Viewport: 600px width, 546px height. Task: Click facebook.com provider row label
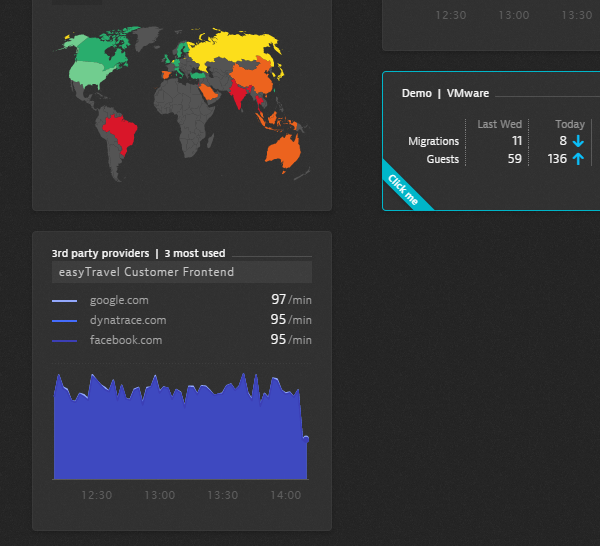tap(126, 340)
